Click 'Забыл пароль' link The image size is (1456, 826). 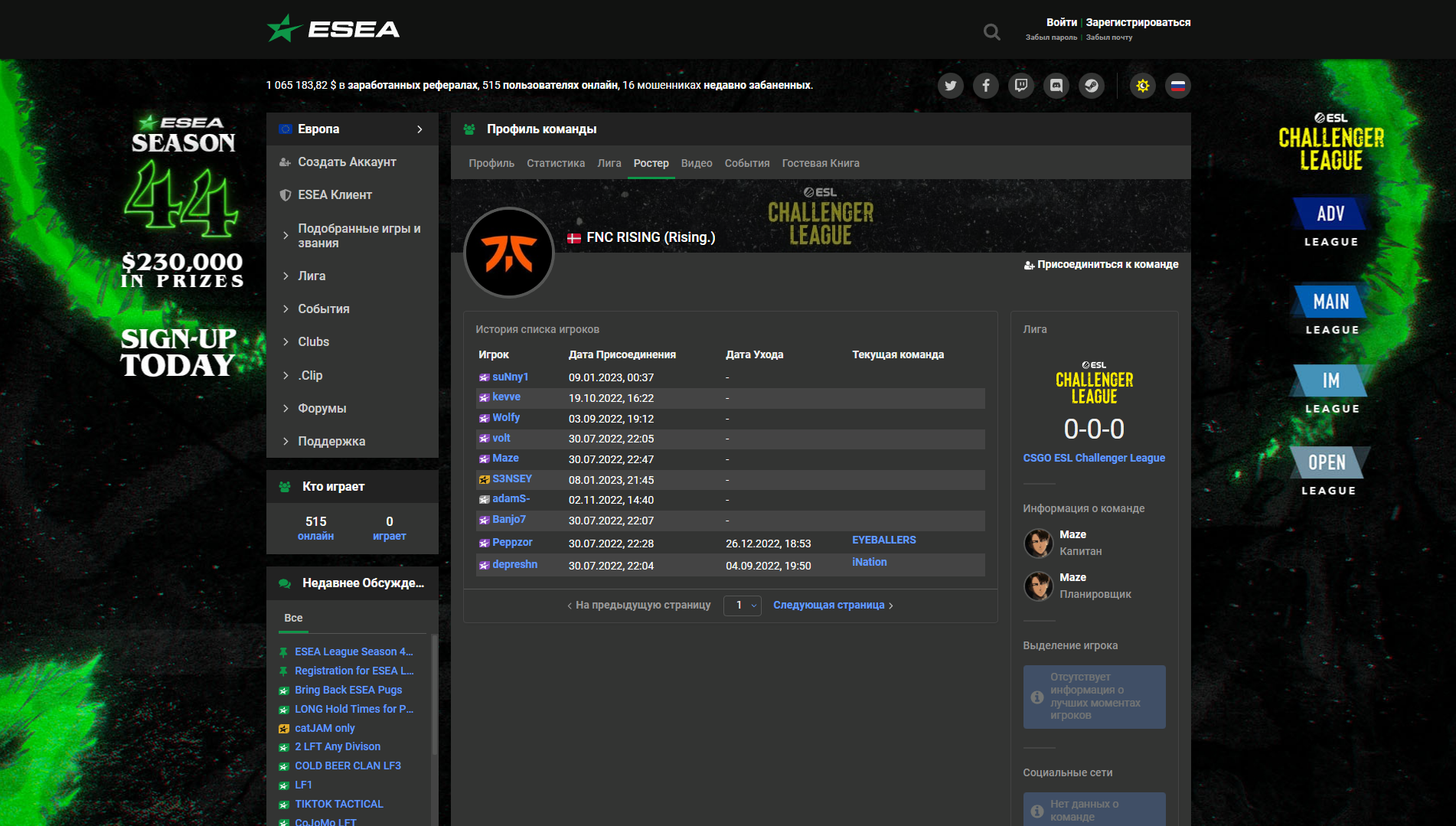[x=1051, y=38]
